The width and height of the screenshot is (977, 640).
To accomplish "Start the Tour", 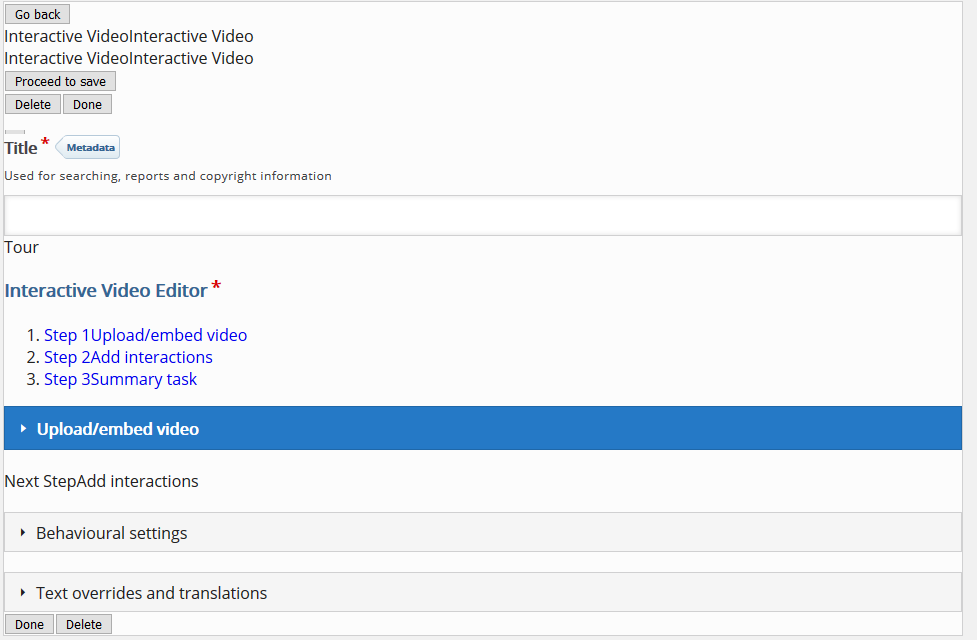I will point(21,247).
